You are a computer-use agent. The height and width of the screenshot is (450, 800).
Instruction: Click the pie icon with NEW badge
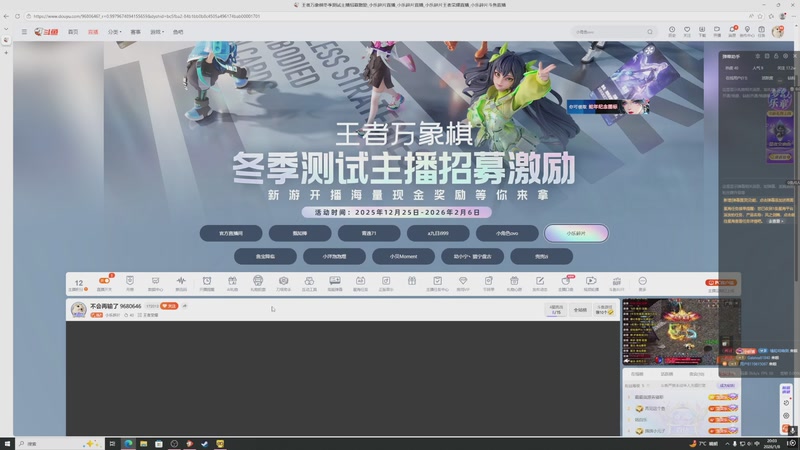click(x=565, y=281)
